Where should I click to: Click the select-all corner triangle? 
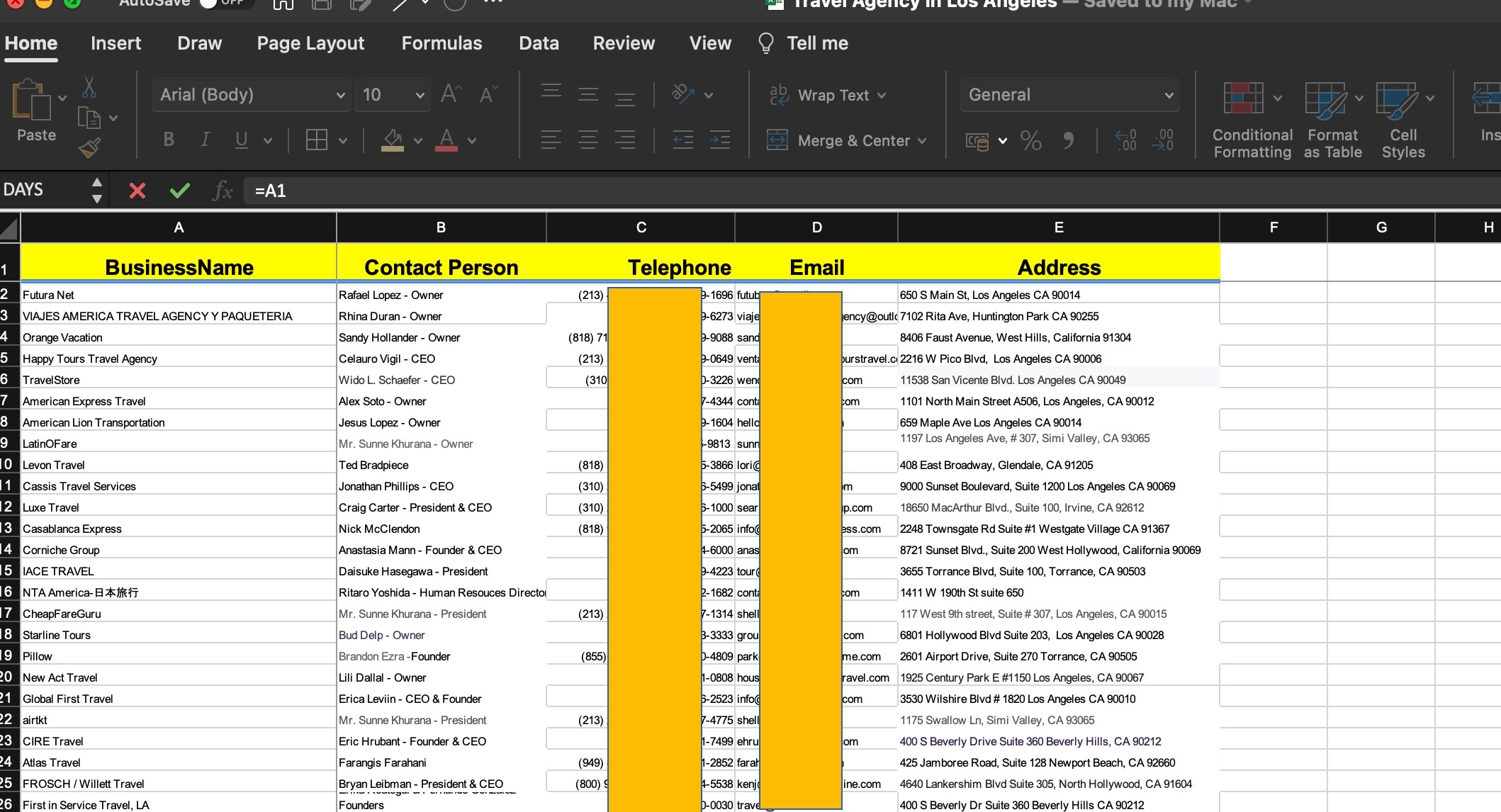(x=9, y=228)
